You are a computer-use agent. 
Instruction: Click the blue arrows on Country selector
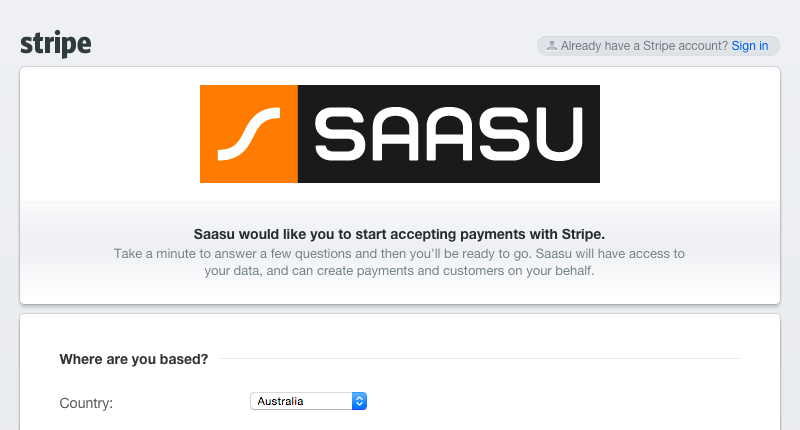pyautogui.click(x=359, y=401)
